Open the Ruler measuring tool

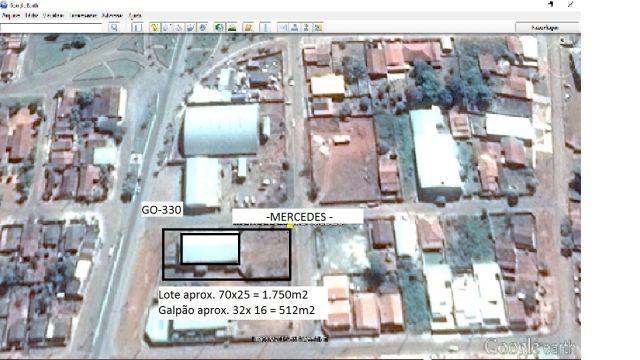(265, 28)
